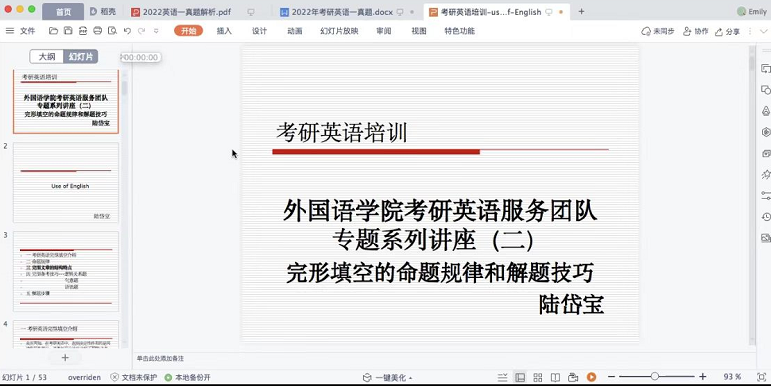Click the zoom slider handle
Screen dimensions: 771x386
click(x=654, y=377)
